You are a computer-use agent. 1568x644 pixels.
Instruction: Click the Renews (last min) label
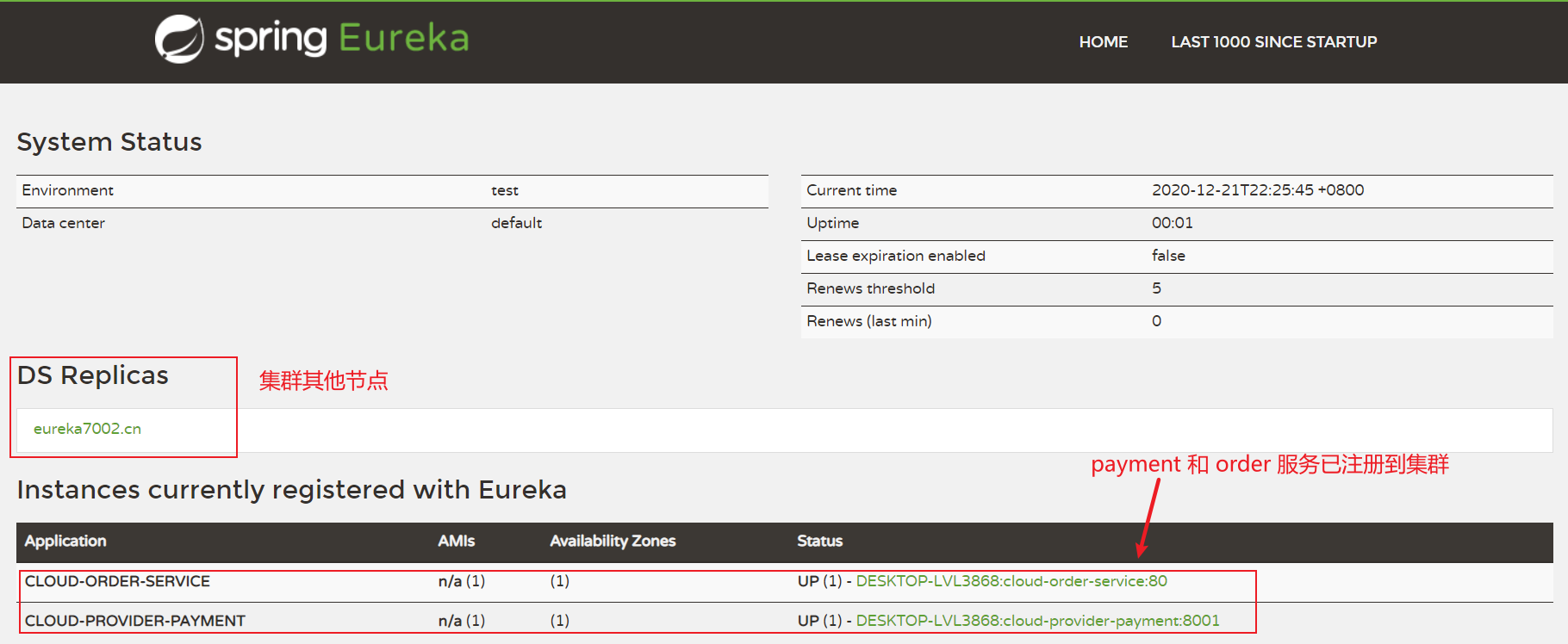click(x=869, y=321)
